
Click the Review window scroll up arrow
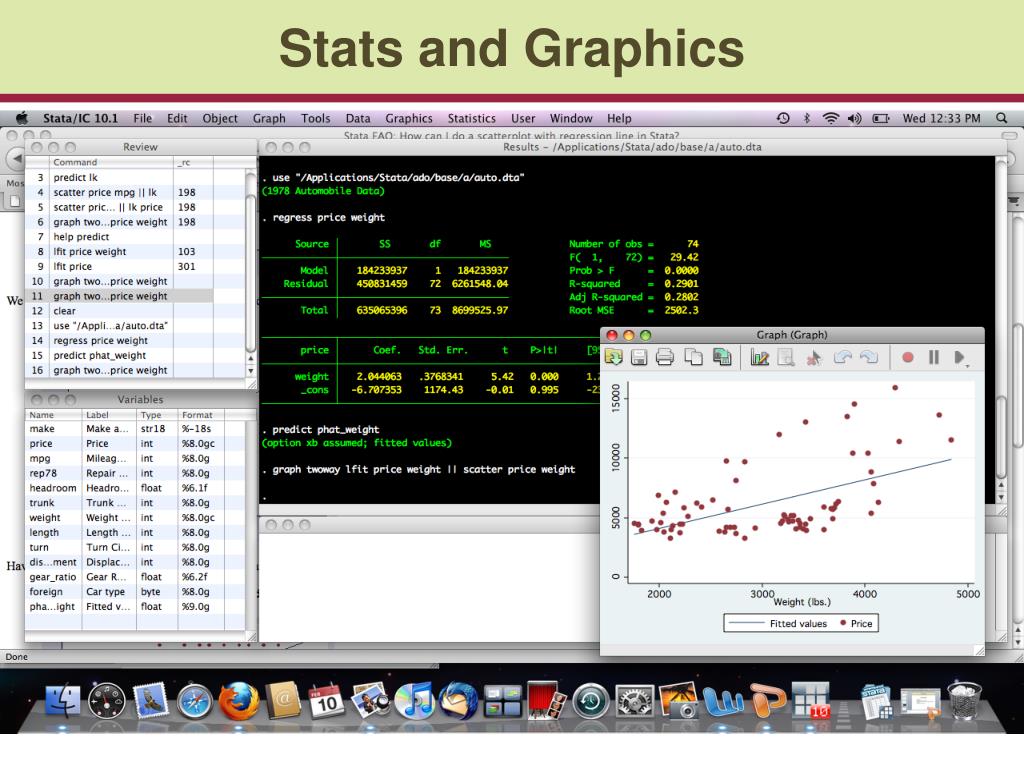coord(251,359)
